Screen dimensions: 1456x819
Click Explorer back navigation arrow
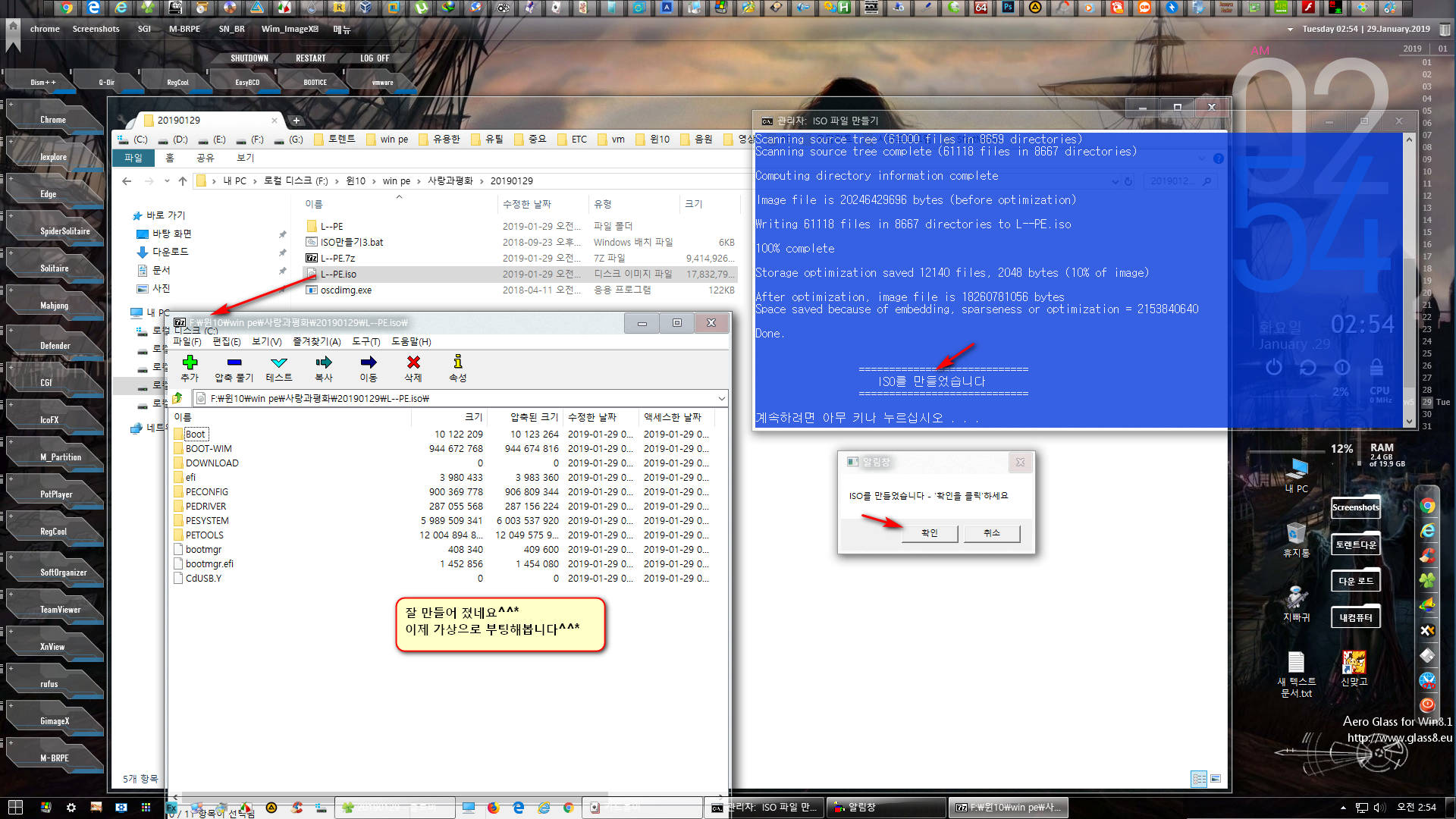coord(127,181)
